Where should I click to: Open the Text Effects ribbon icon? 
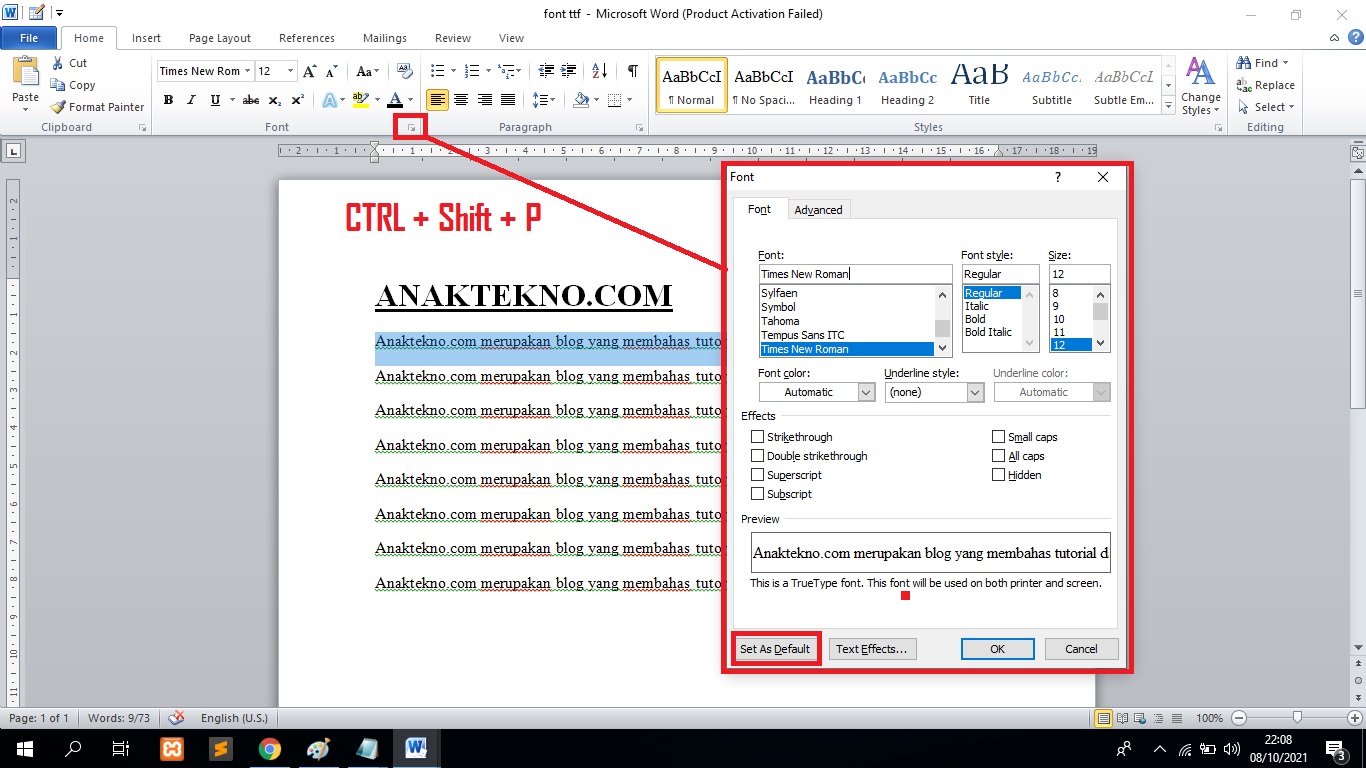[330, 100]
